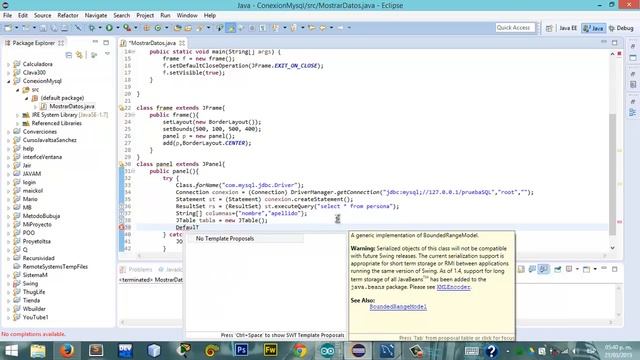Viewport: 640px width, 360px height.
Task: Toggle Mark Occurrences in toolbar
Action: click(x=231, y=28)
